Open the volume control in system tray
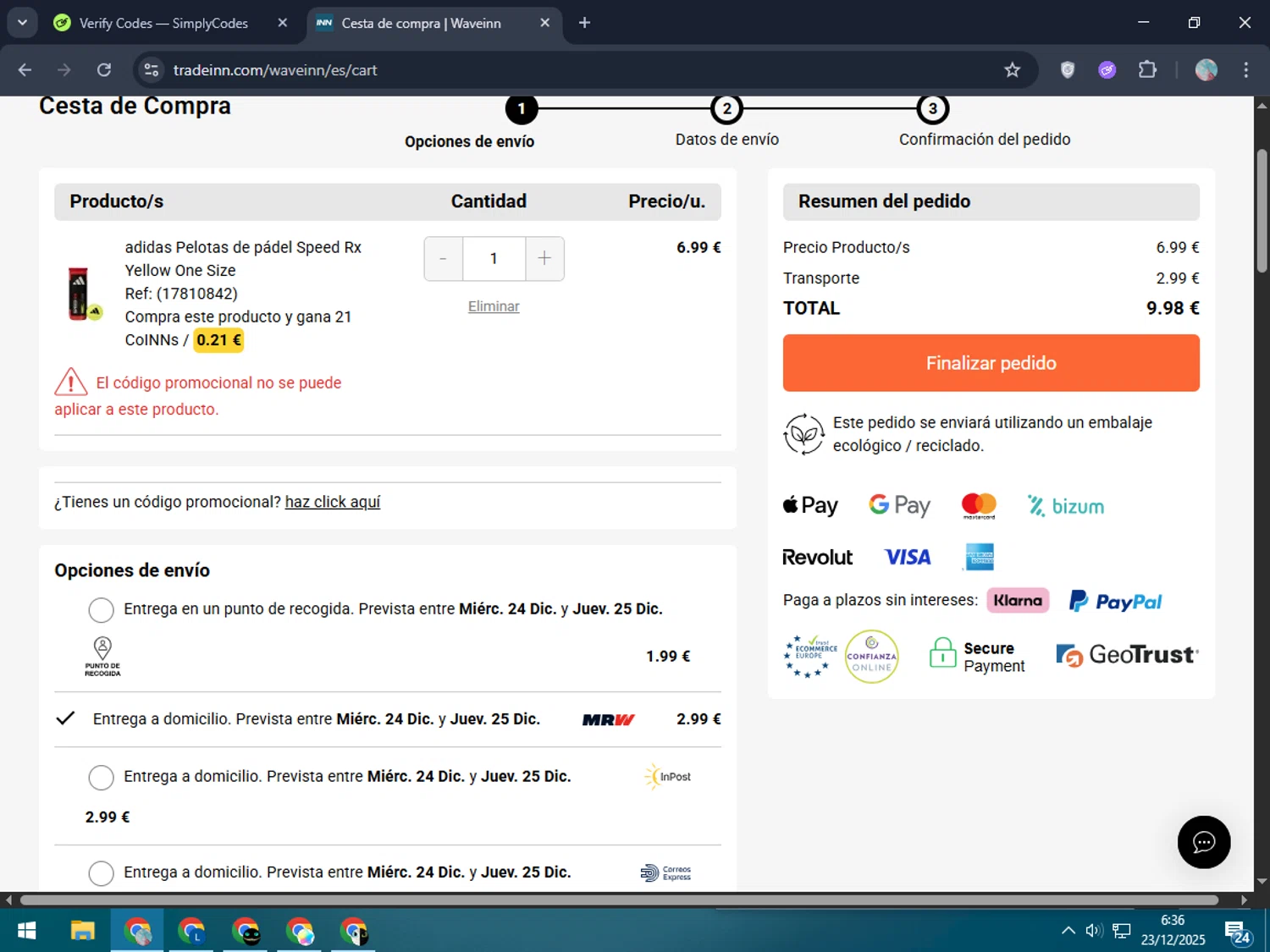 coord(1094,931)
